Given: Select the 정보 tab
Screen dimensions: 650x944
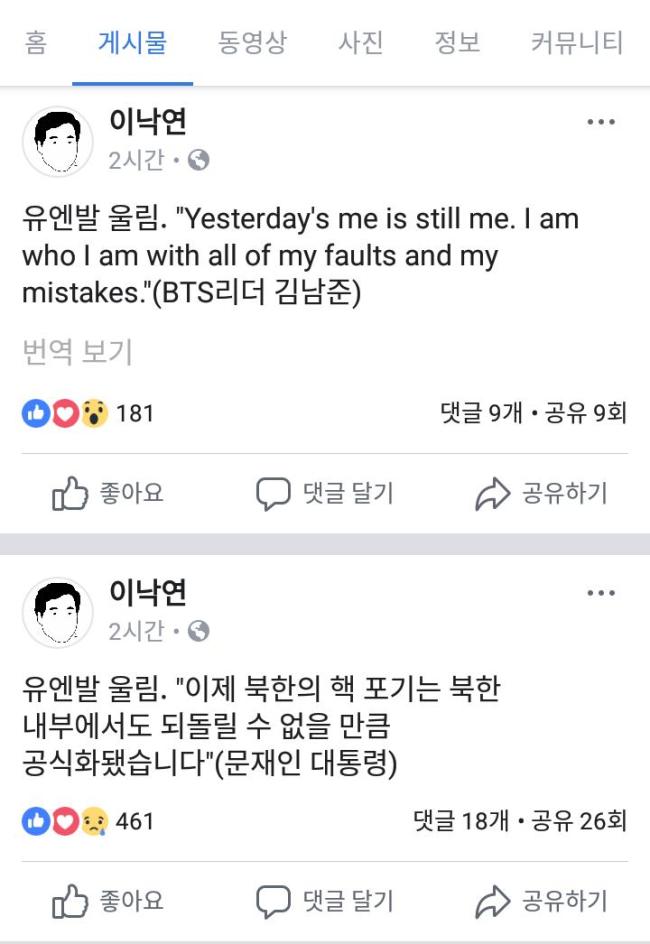Looking at the screenshot, I should [x=457, y=42].
